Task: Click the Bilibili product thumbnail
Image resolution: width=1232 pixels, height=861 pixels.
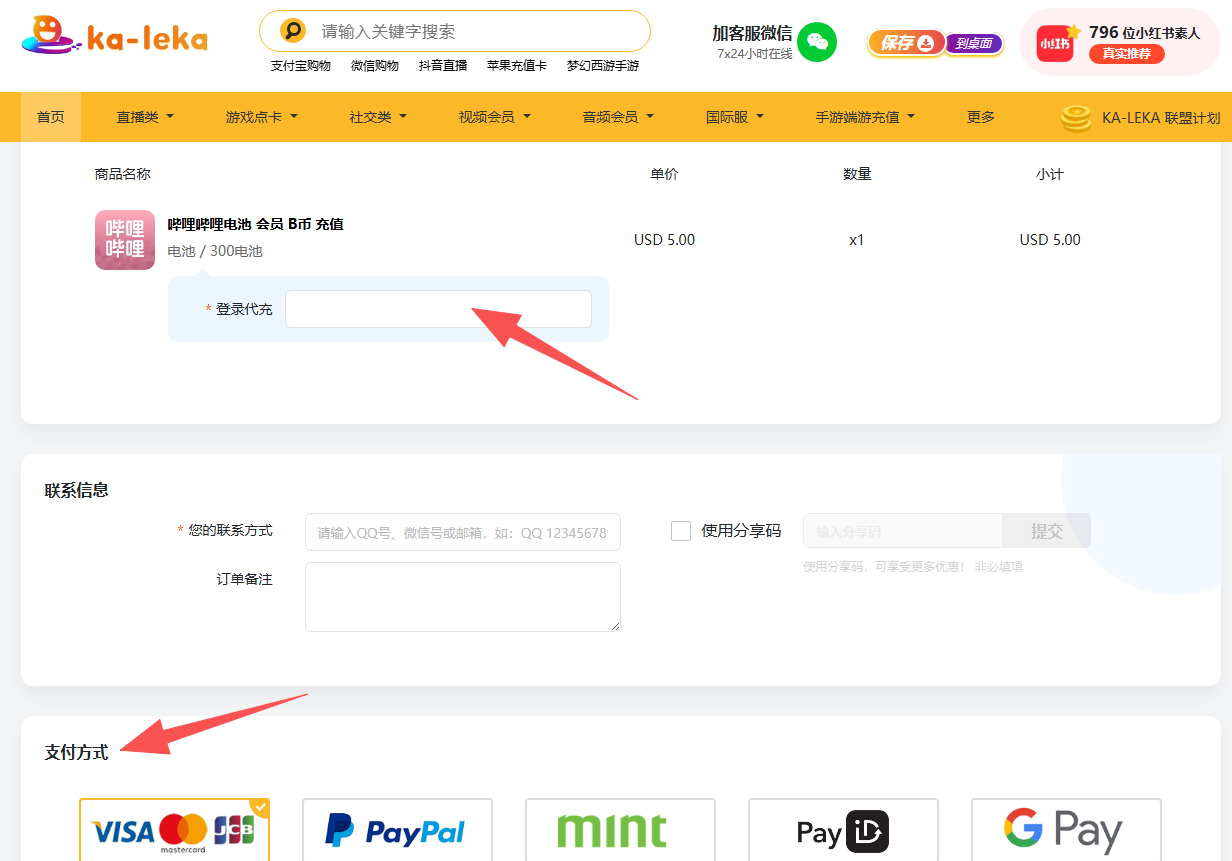Action: coord(125,240)
